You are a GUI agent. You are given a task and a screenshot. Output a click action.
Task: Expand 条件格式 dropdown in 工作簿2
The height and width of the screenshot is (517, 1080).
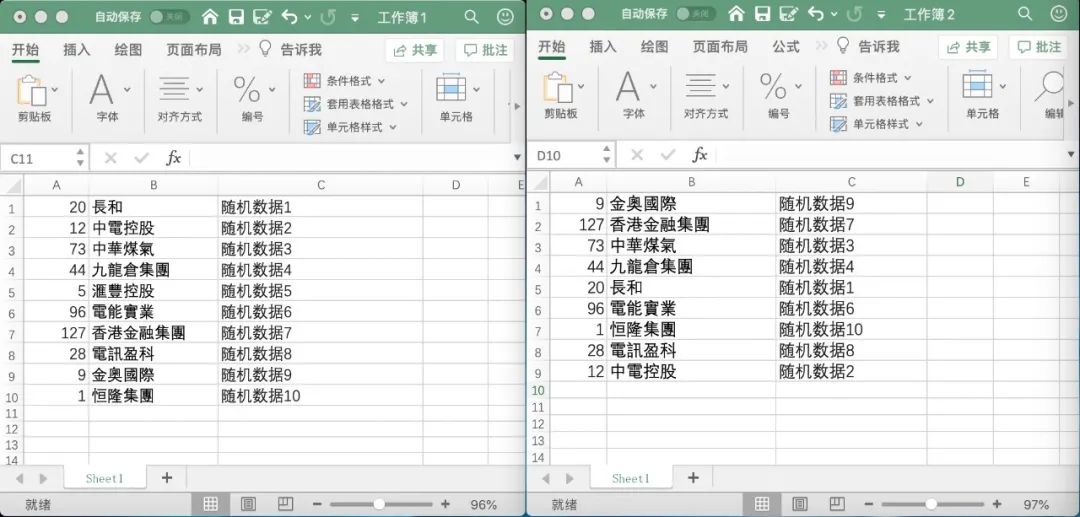point(908,78)
